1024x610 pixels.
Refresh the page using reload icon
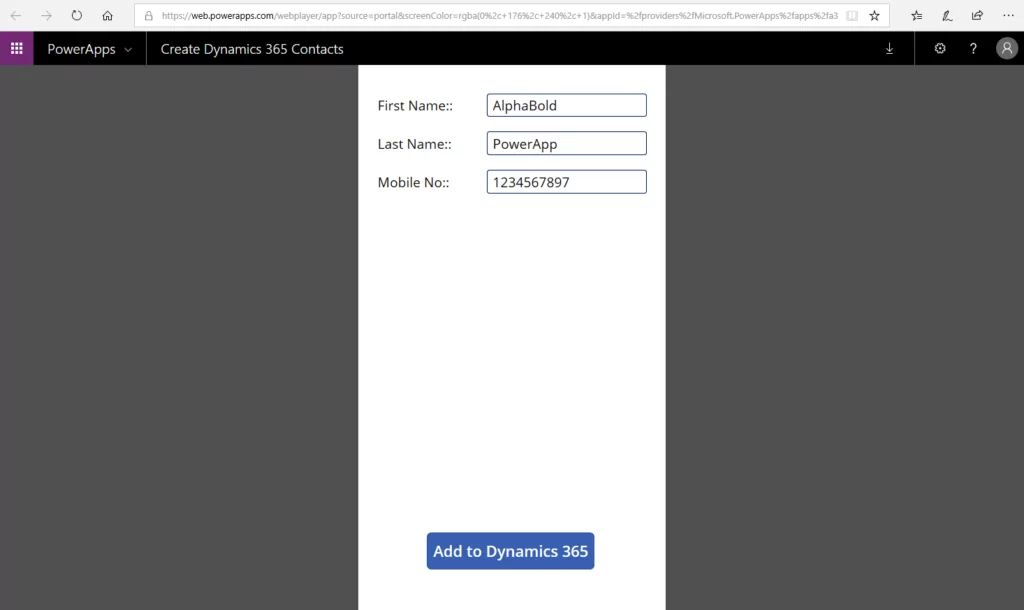point(76,16)
